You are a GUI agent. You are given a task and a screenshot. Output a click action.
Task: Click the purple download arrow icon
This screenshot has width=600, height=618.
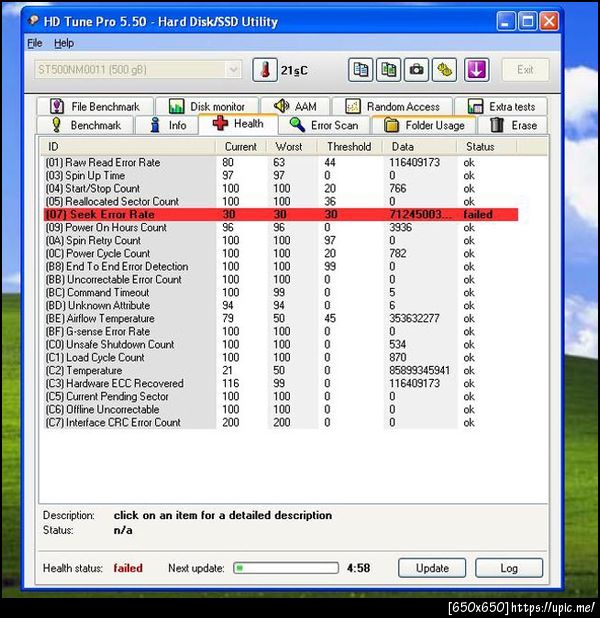[x=477, y=70]
